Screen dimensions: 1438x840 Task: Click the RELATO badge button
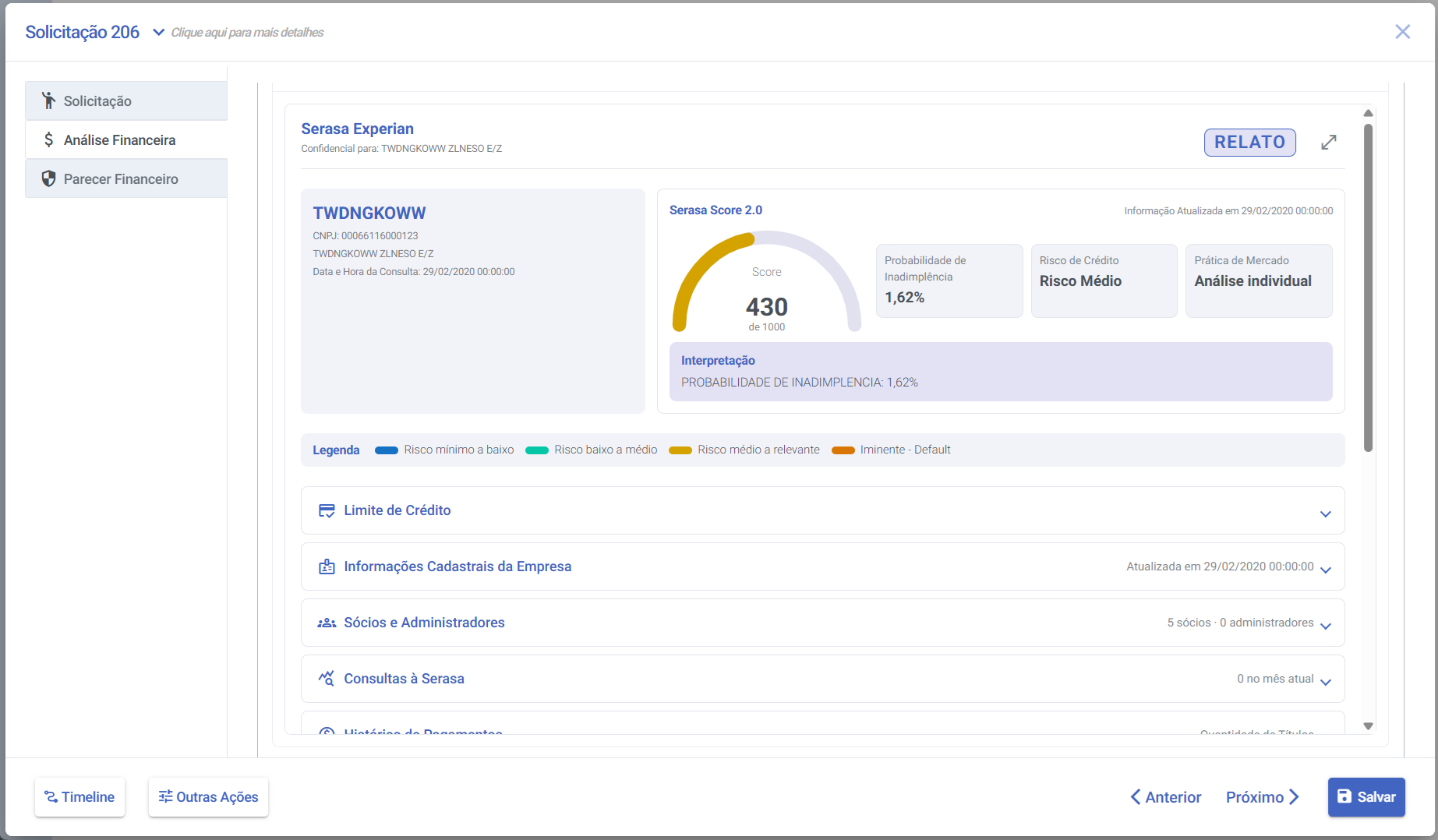(x=1249, y=142)
